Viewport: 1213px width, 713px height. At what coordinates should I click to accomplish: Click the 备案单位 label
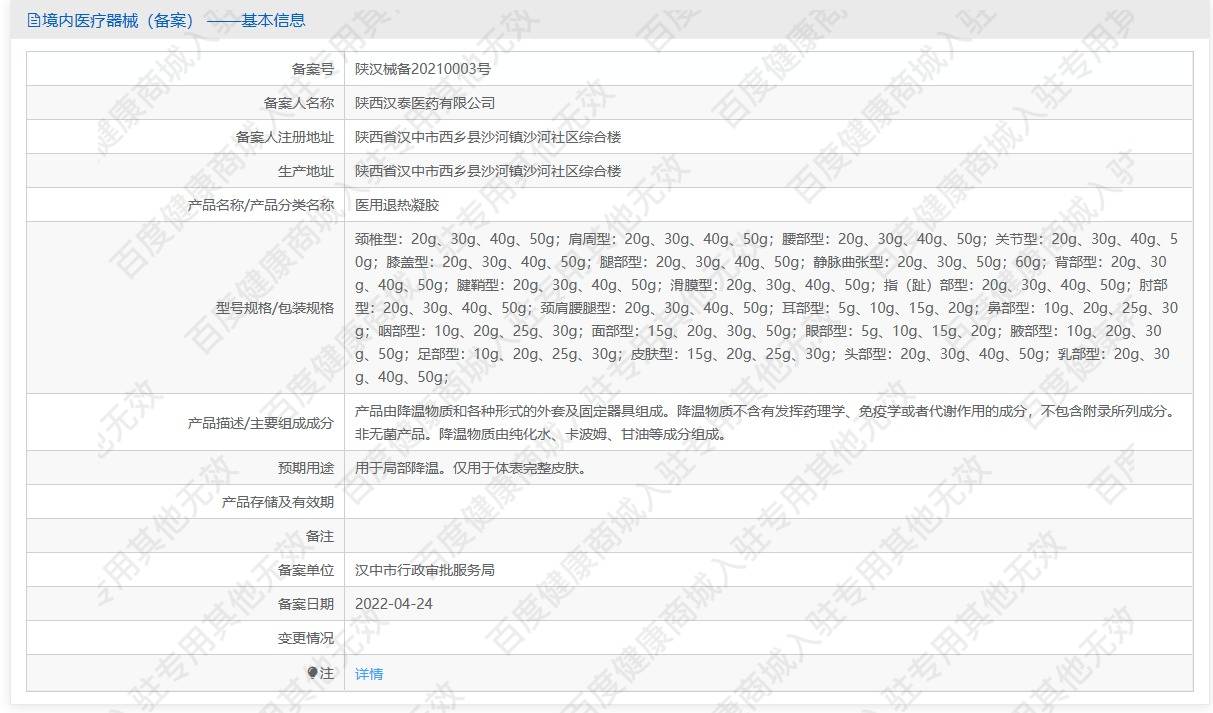[306, 570]
